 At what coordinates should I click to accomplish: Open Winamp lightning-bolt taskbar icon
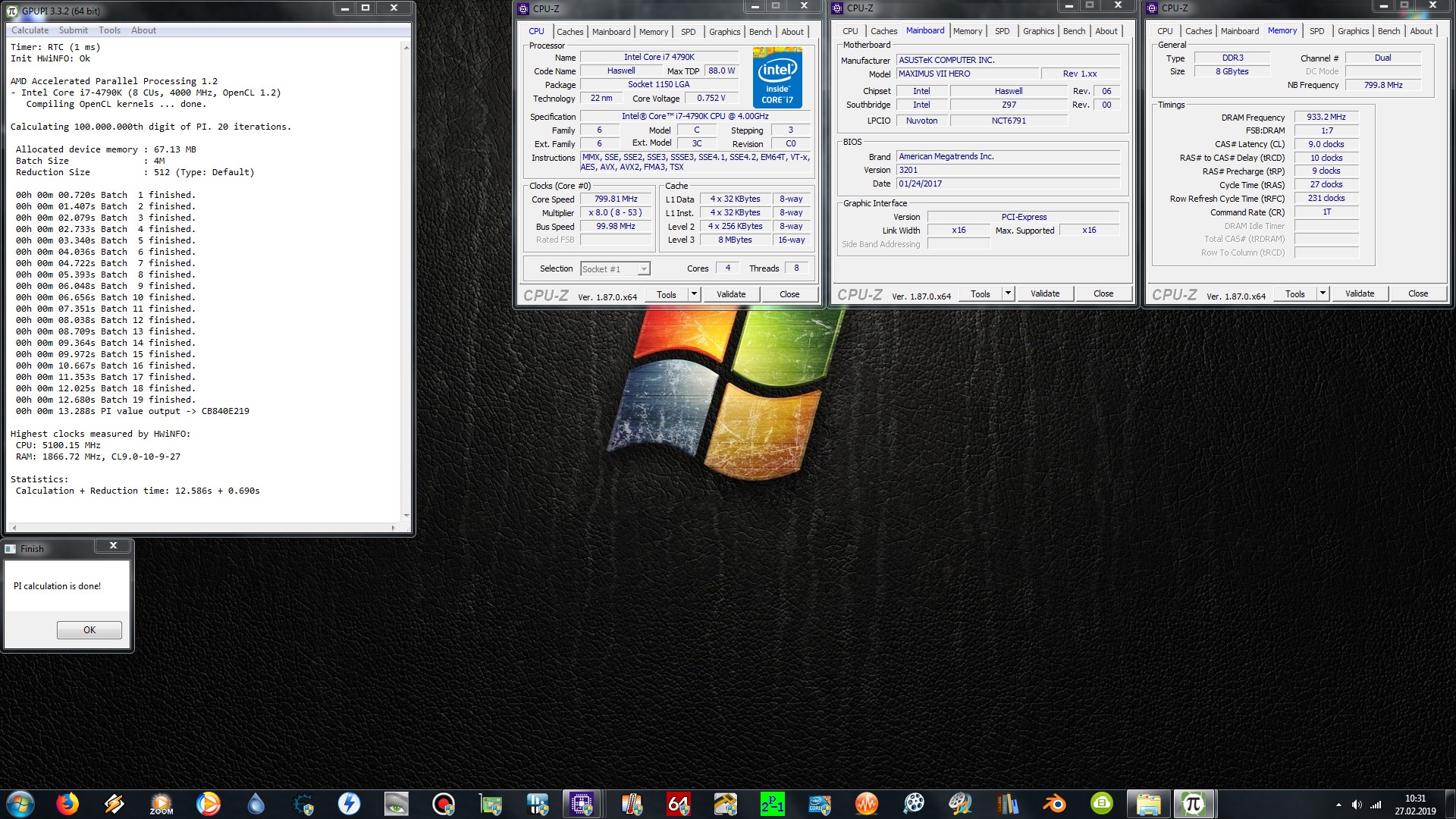coord(115,804)
